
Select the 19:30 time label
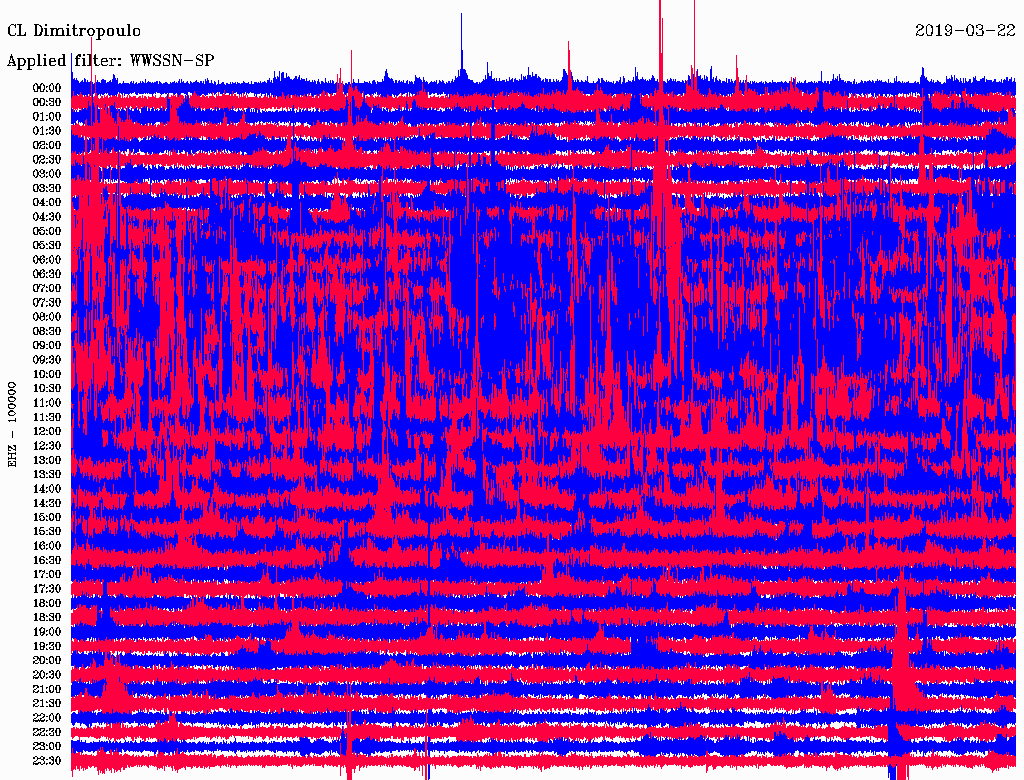click(x=47, y=646)
